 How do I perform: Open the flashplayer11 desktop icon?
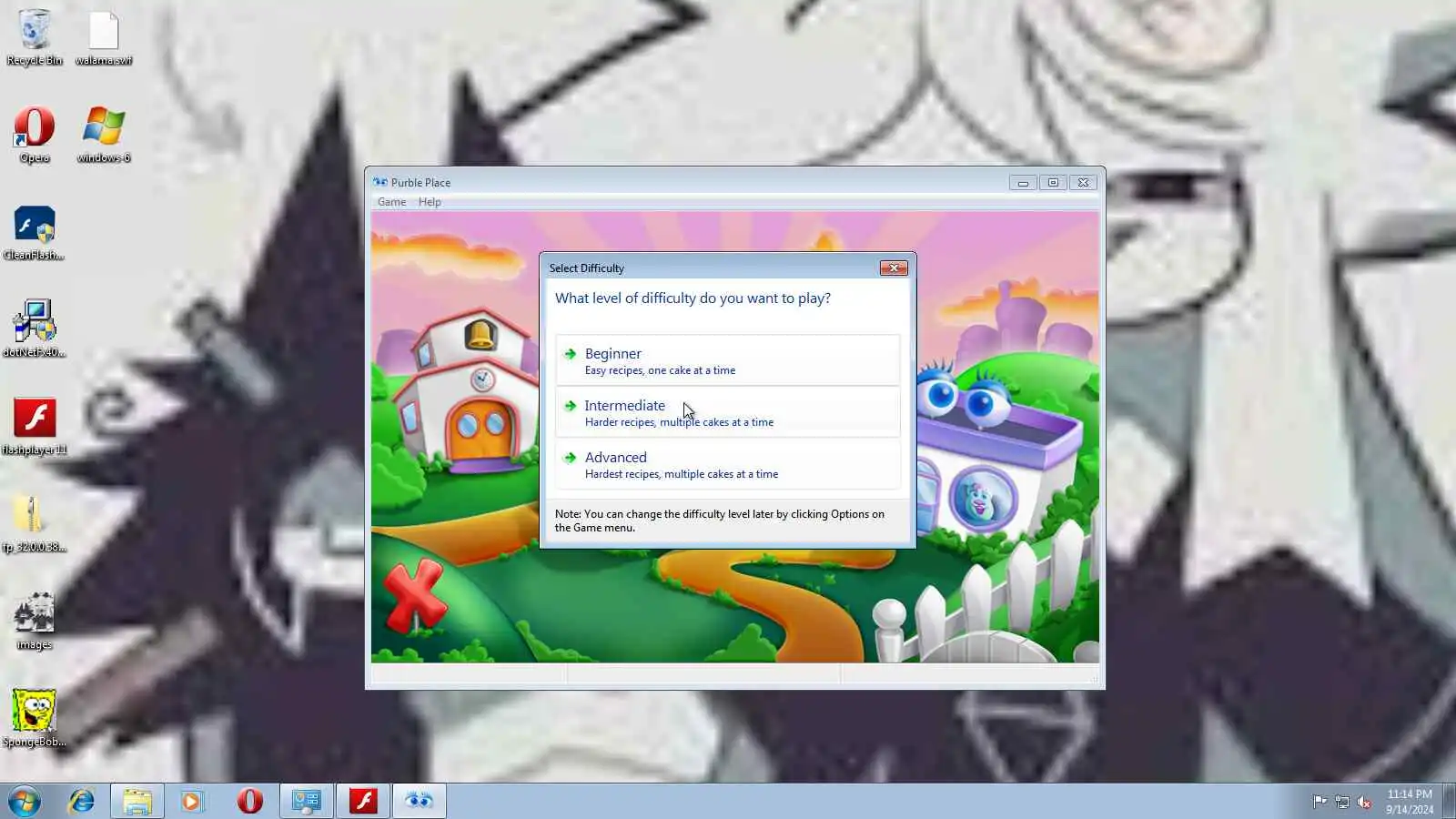[35, 427]
